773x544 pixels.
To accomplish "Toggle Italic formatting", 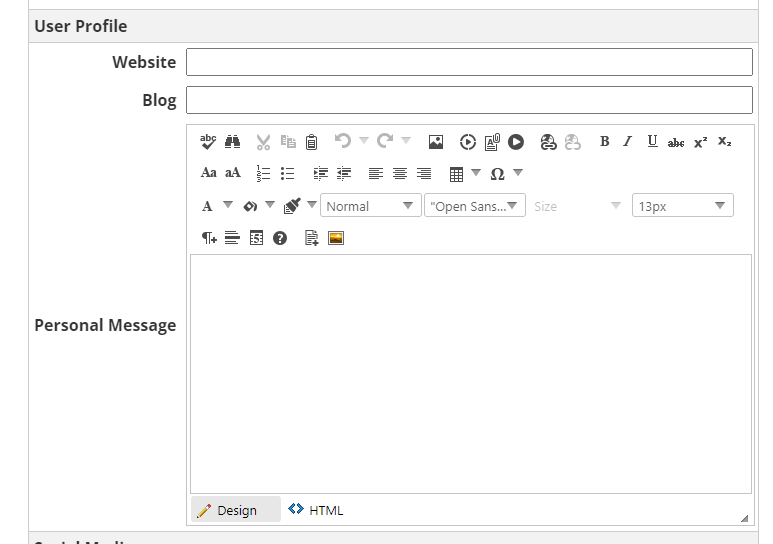I will (628, 142).
